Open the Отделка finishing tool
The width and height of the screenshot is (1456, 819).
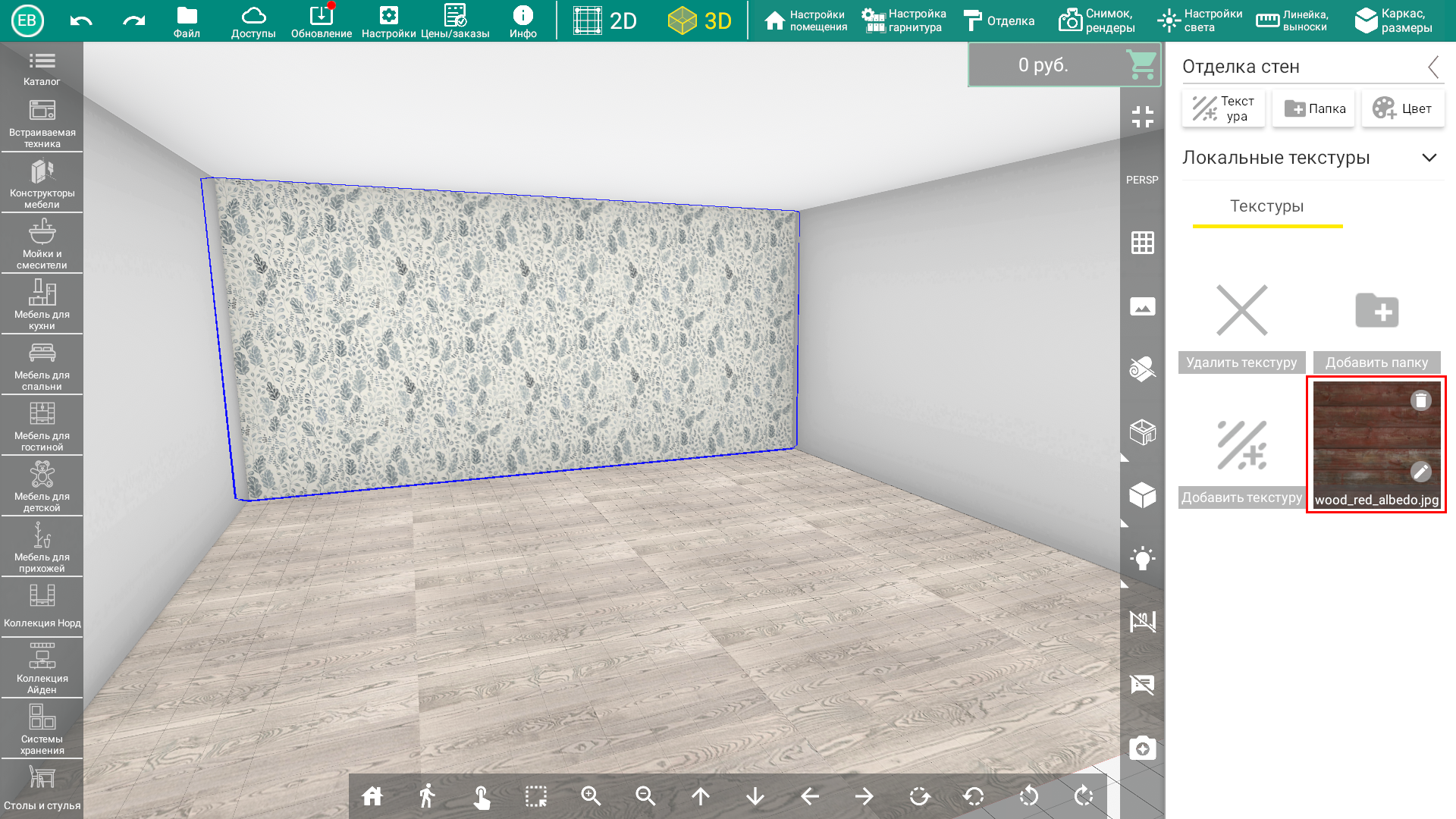point(999,20)
